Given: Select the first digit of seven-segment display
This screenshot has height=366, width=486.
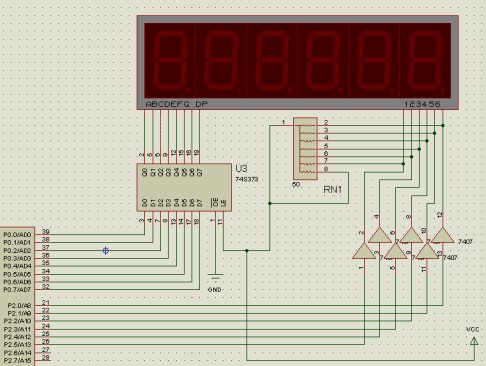Looking at the screenshot, I should click(x=170, y=61).
